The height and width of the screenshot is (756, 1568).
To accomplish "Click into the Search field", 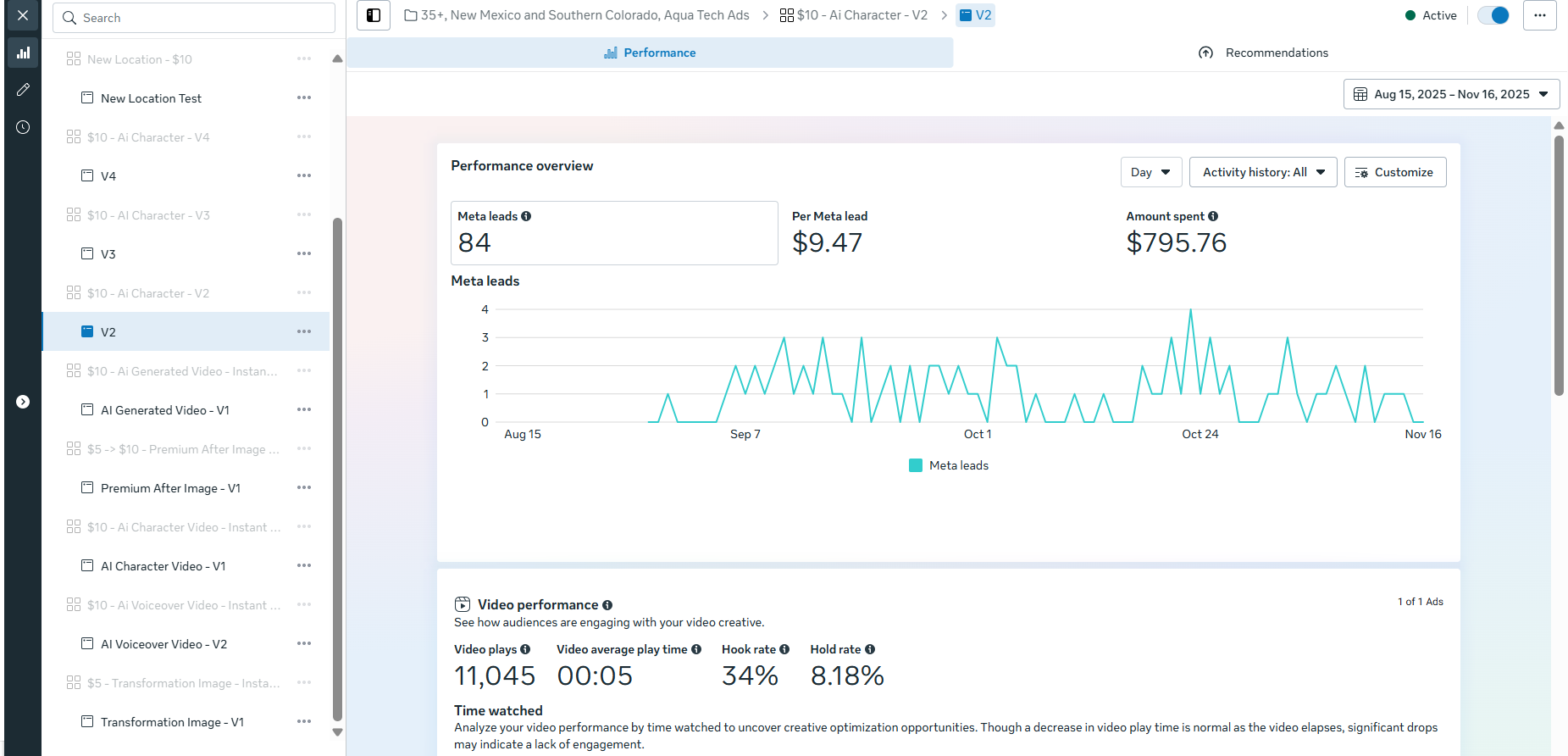I will coord(195,18).
